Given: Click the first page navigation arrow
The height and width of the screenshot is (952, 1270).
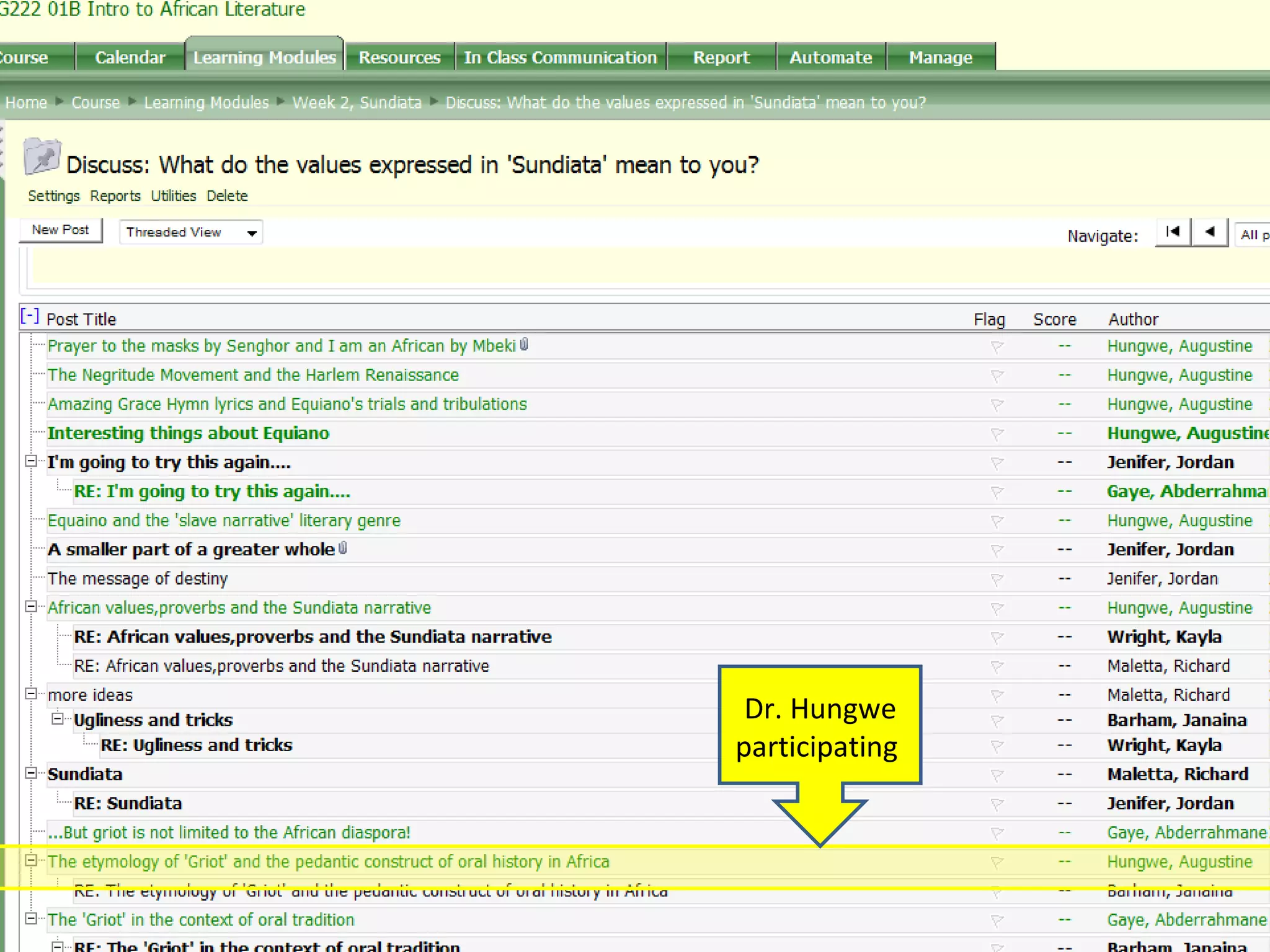Looking at the screenshot, I should click(x=1173, y=232).
